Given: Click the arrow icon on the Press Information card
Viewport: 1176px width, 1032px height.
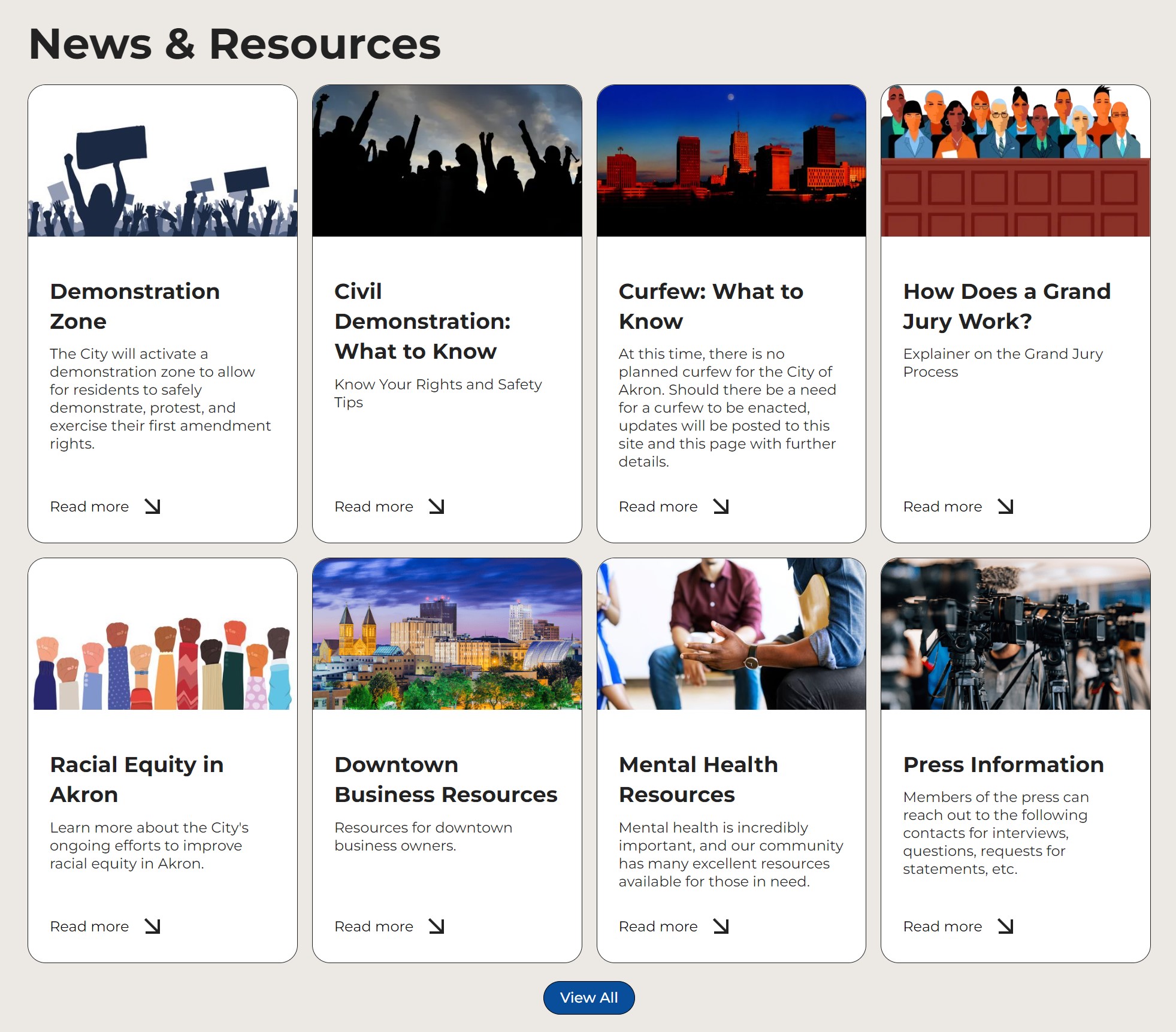Looking at the screenshot, I should coord(1006,927).
